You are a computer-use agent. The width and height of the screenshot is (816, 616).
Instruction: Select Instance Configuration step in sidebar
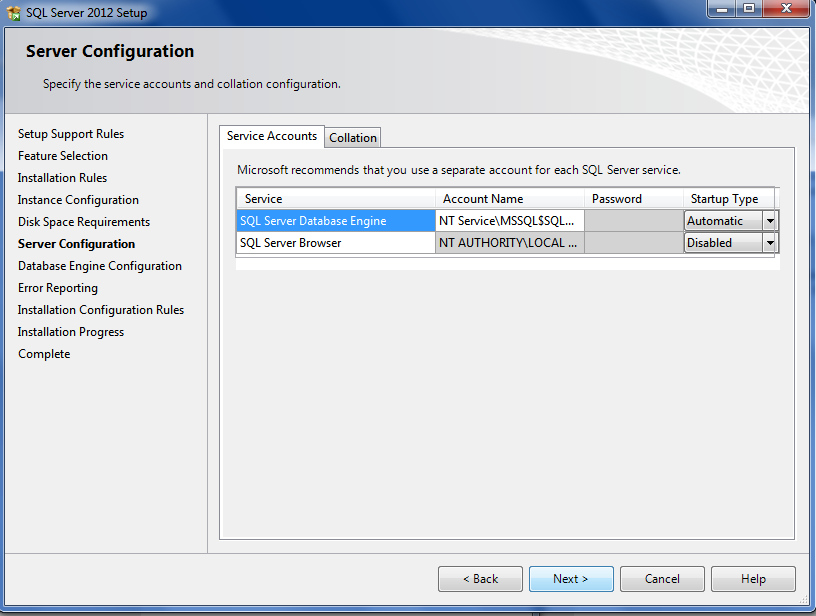point(78,200)
